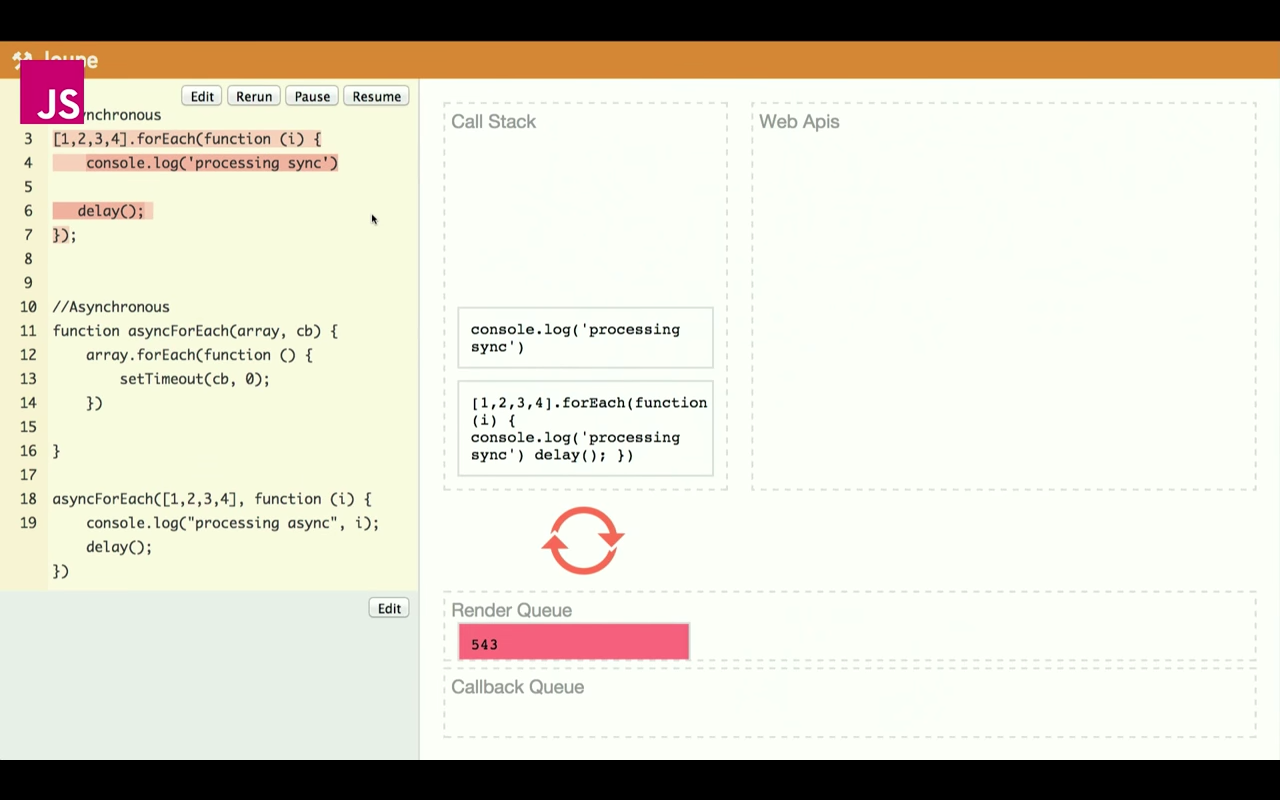Click the pink JS logo badge
The image size is (1280, 800).
(52, 92)
